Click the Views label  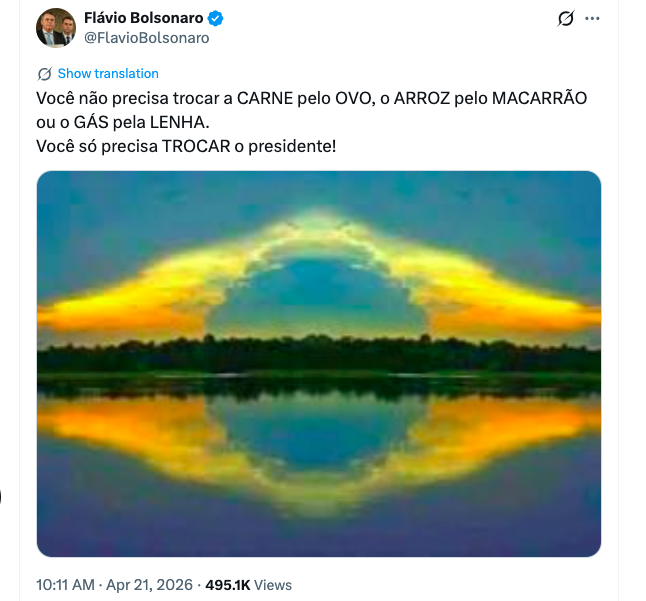click(x=273, y=584)
